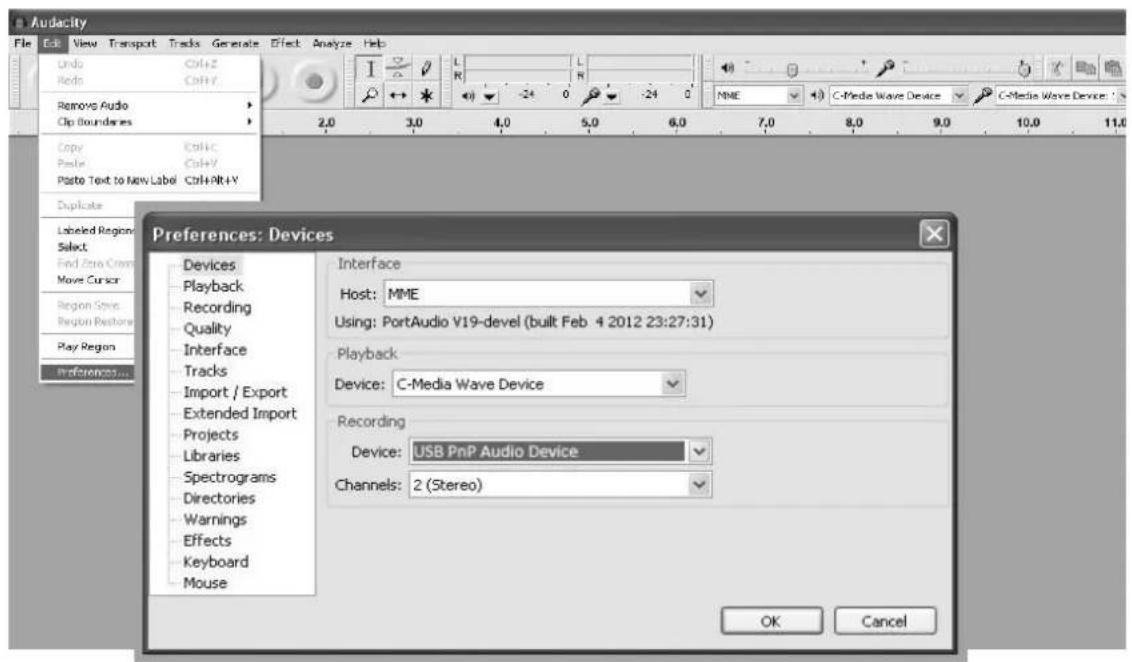Image resolution: width=1132 pixels, height=662 pixels.
Task: Open the File menu
Action: (22, 43)
